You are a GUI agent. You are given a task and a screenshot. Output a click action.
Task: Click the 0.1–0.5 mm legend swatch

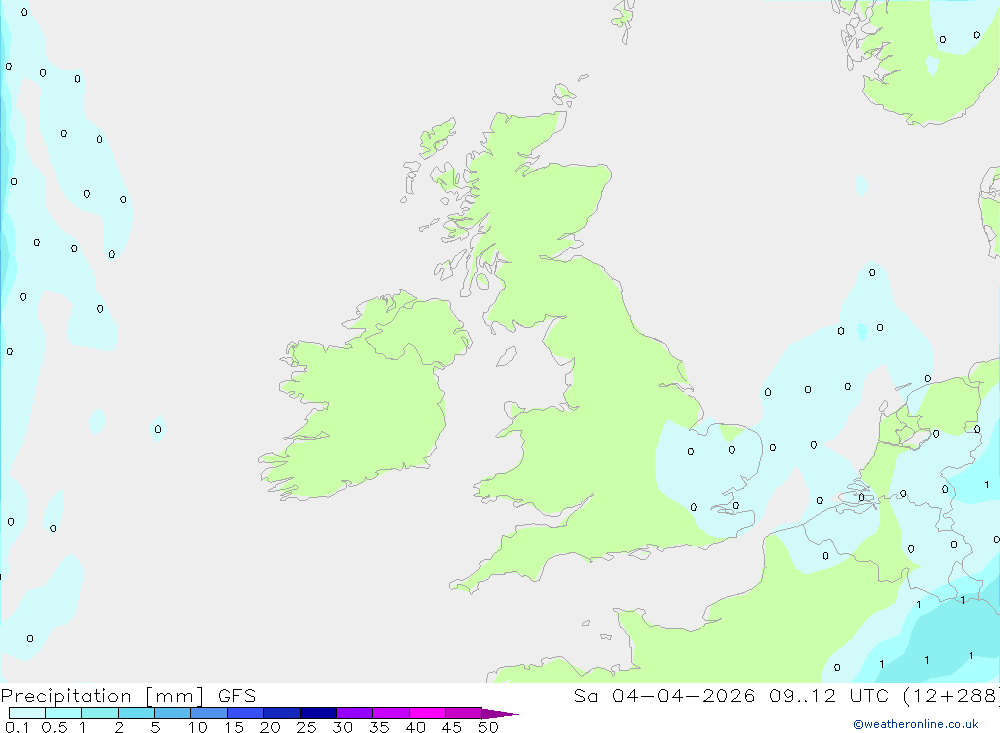pyautogui.click(x=27, y=713)
